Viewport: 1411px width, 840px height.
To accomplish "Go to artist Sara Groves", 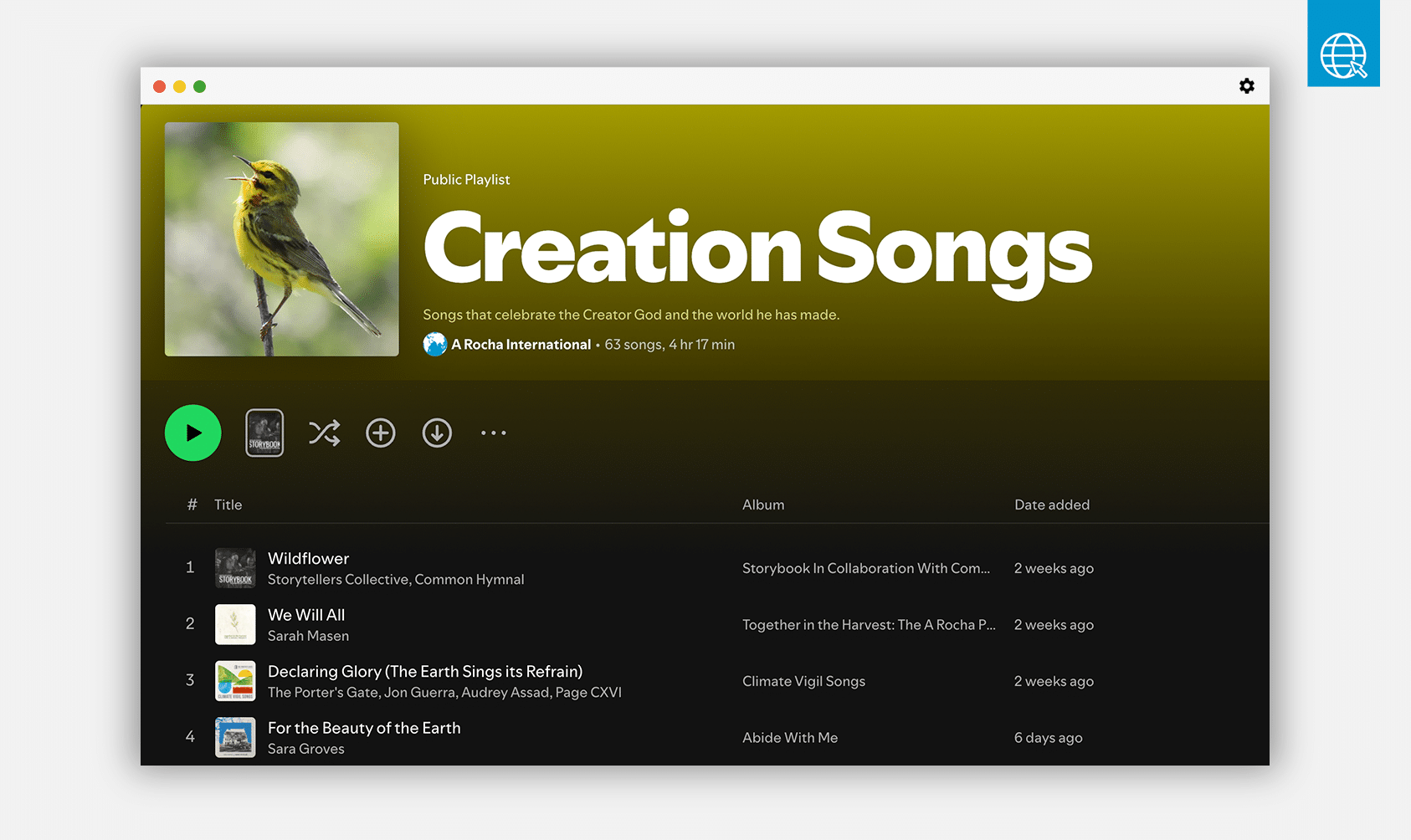I will tap(306, 749).
